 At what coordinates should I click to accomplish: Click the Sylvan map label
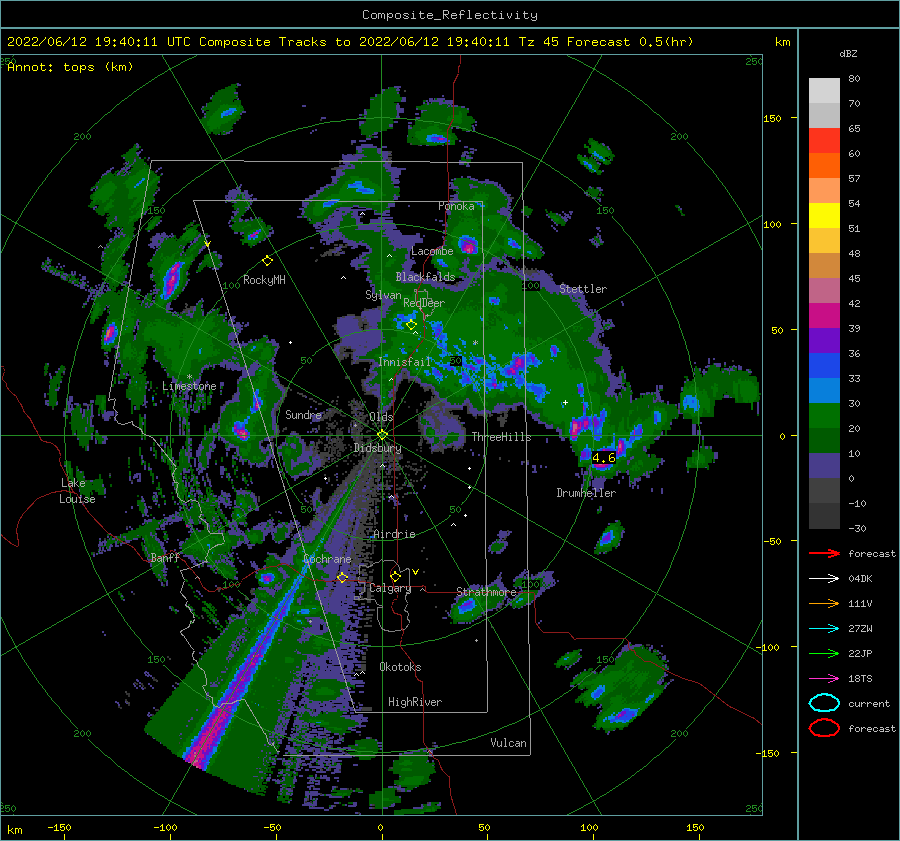[x=383, y=295]
